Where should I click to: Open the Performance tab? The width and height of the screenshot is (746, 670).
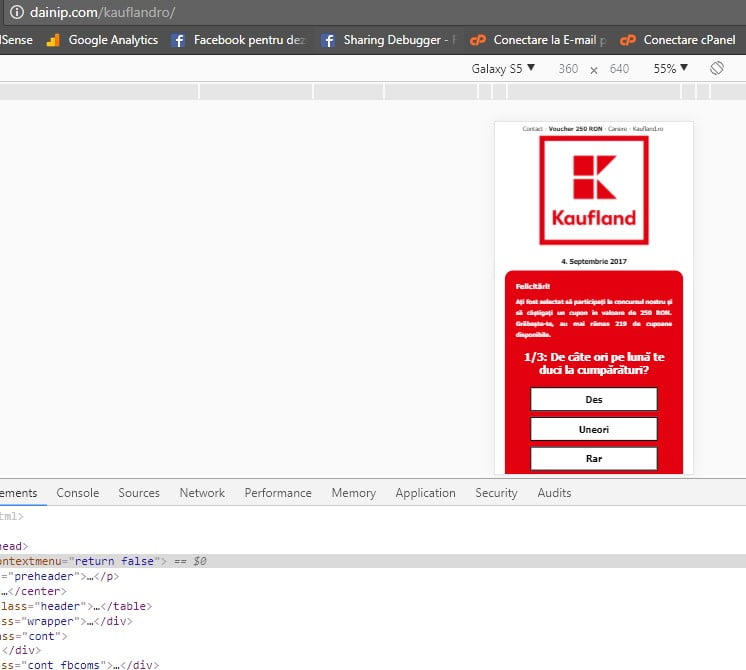(278, 493)
